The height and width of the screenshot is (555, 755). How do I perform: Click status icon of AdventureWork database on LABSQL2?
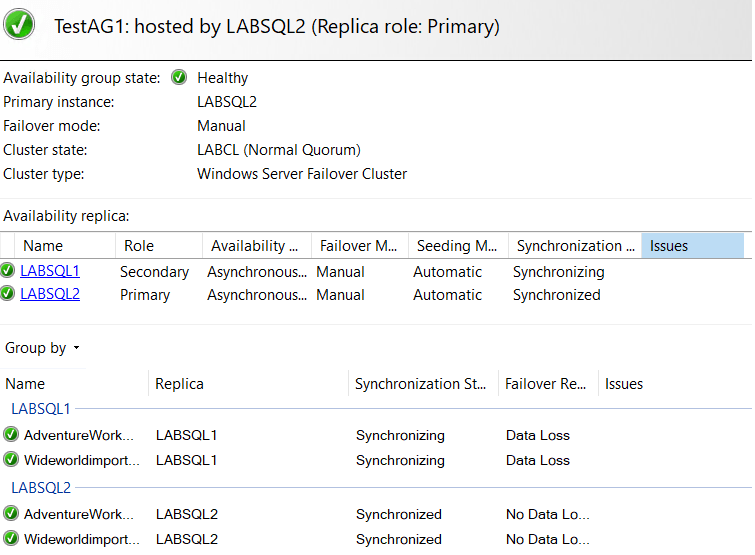pyautogui.click(x=11, y=513)
